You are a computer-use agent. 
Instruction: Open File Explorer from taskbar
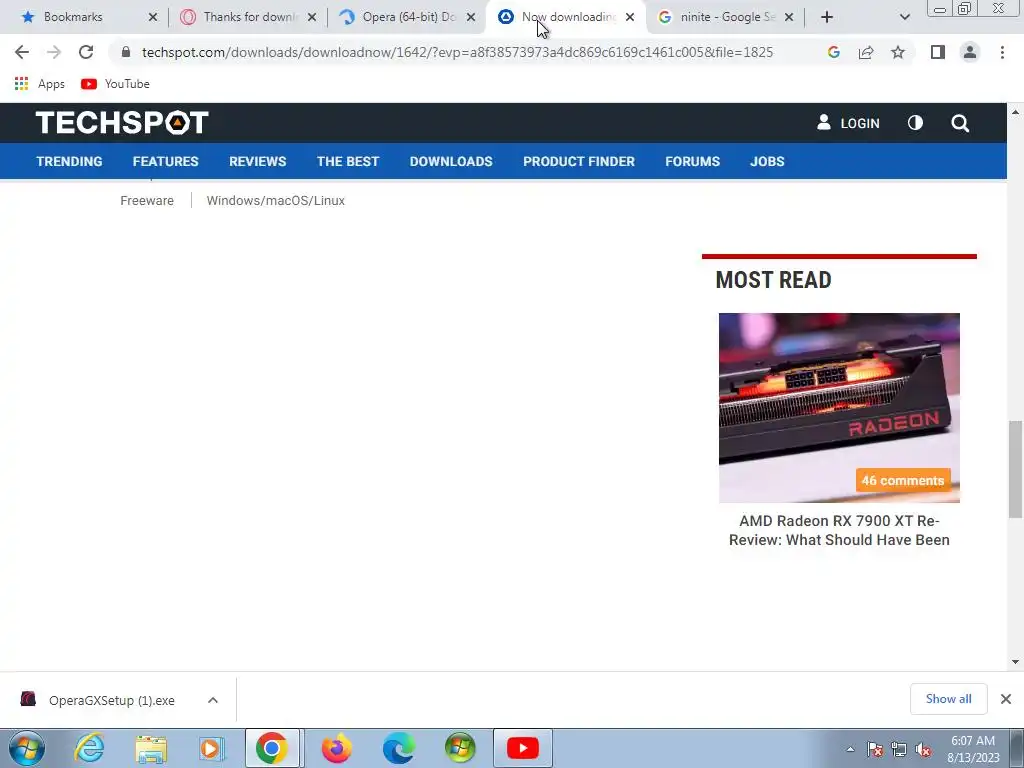click(x=151, y=748)
